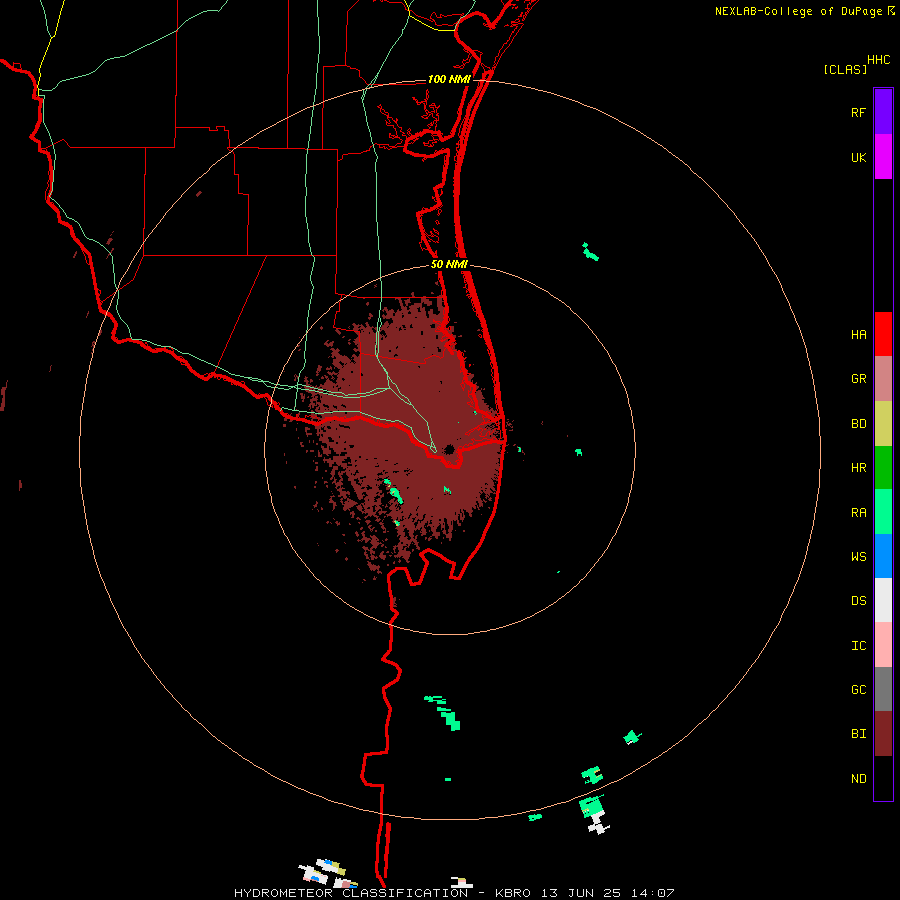Viewport: 900px width, 900px height.
Task: Click the 50 NMI range ring label
Action: (449, 264)
